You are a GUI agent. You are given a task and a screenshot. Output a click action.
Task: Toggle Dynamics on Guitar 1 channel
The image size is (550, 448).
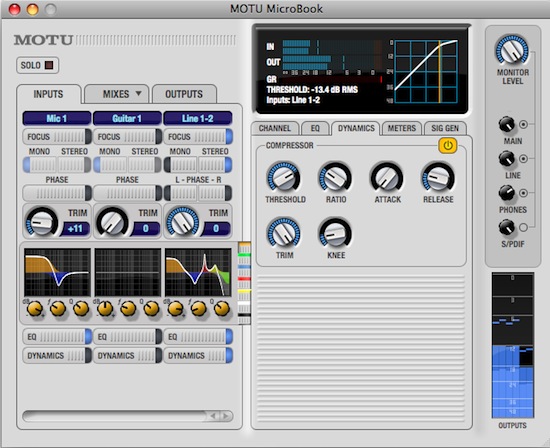tap(127, 355)
